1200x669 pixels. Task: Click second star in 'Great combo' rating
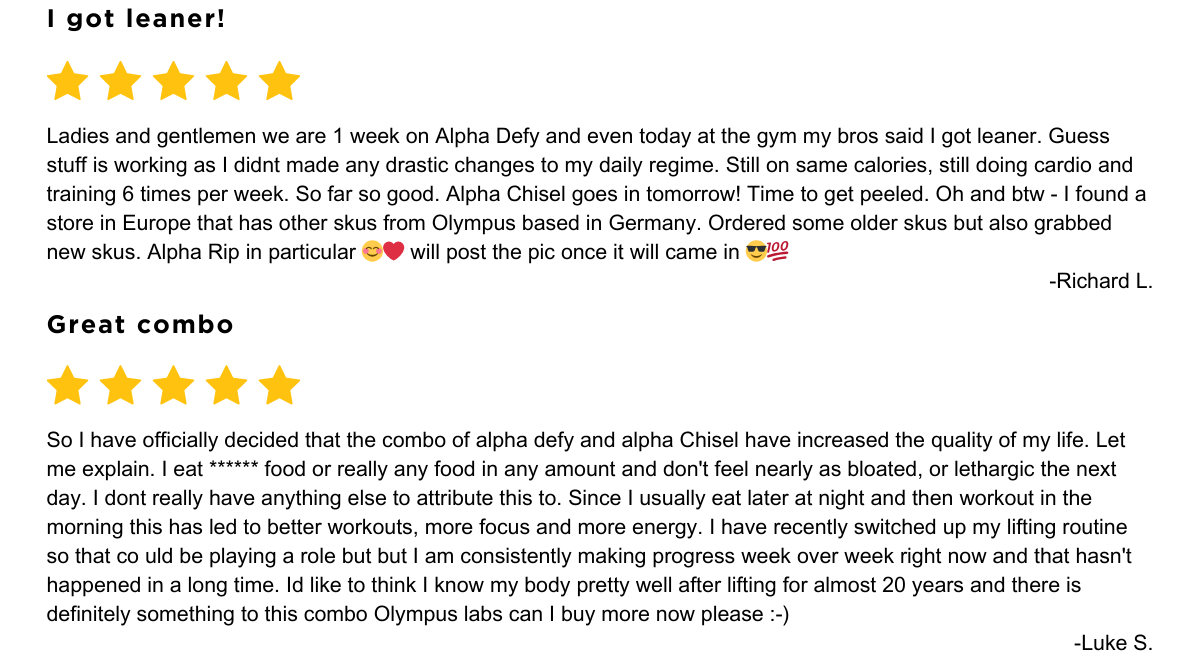pos(121,385)
